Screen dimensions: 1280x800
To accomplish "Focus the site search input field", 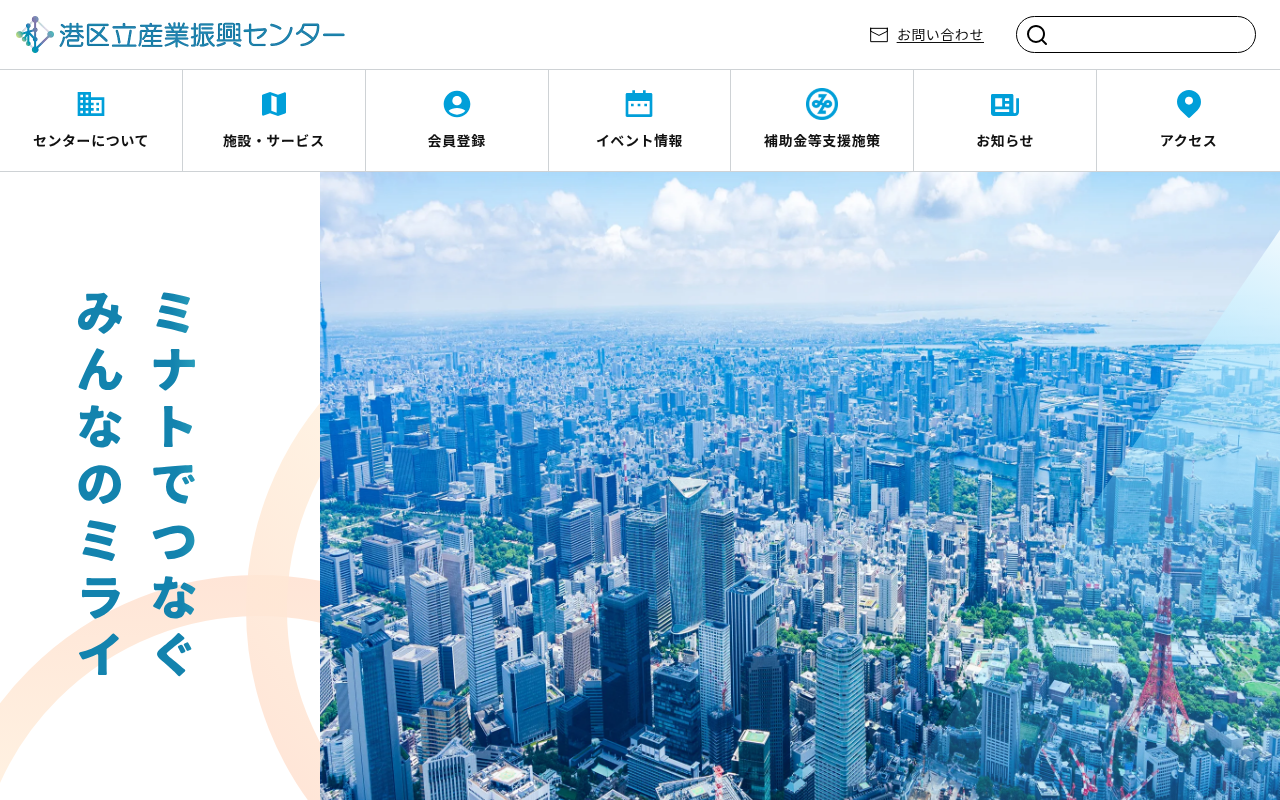I will click(x=1136, y=35).
